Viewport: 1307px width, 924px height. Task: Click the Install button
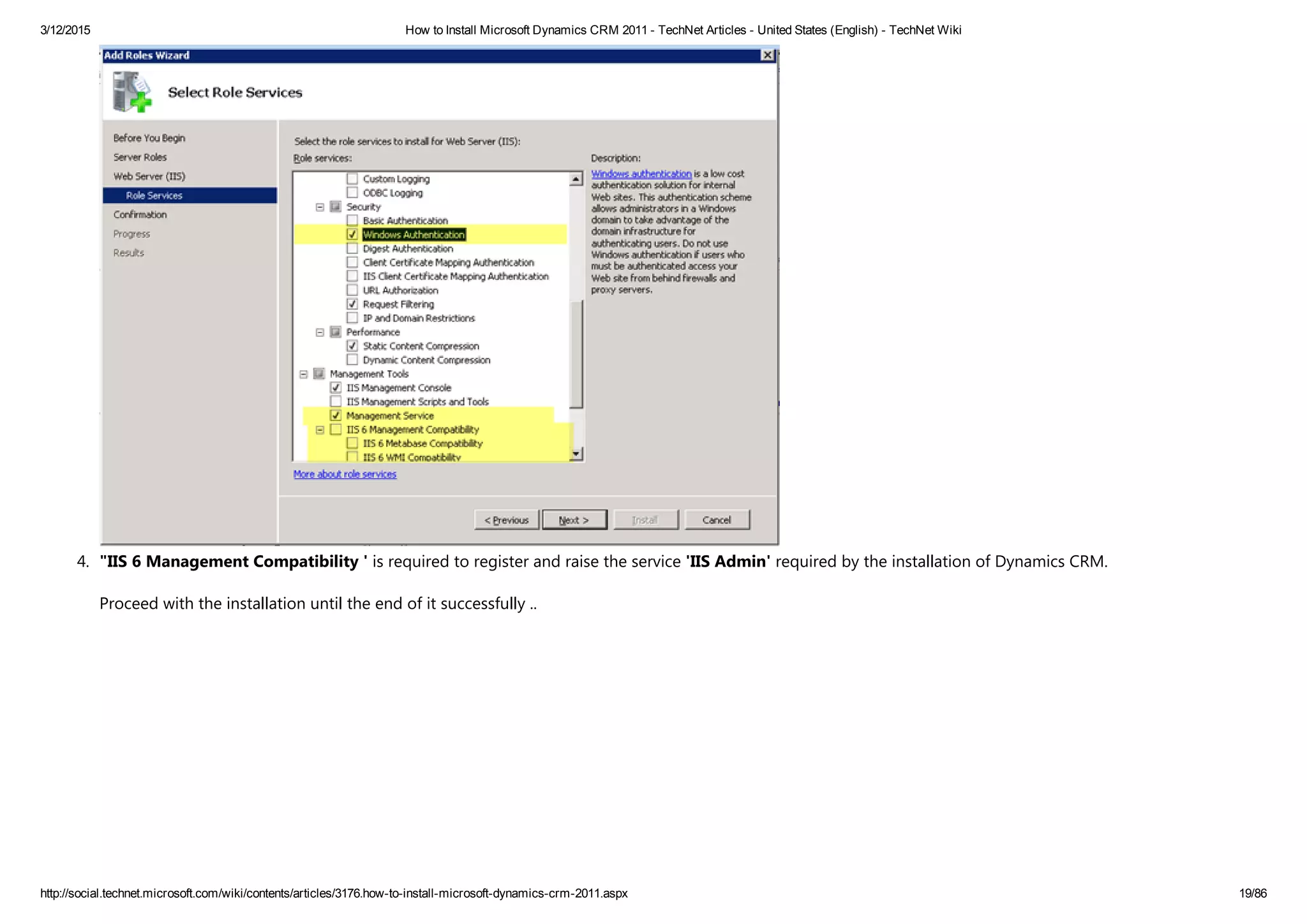coord(645,519)
